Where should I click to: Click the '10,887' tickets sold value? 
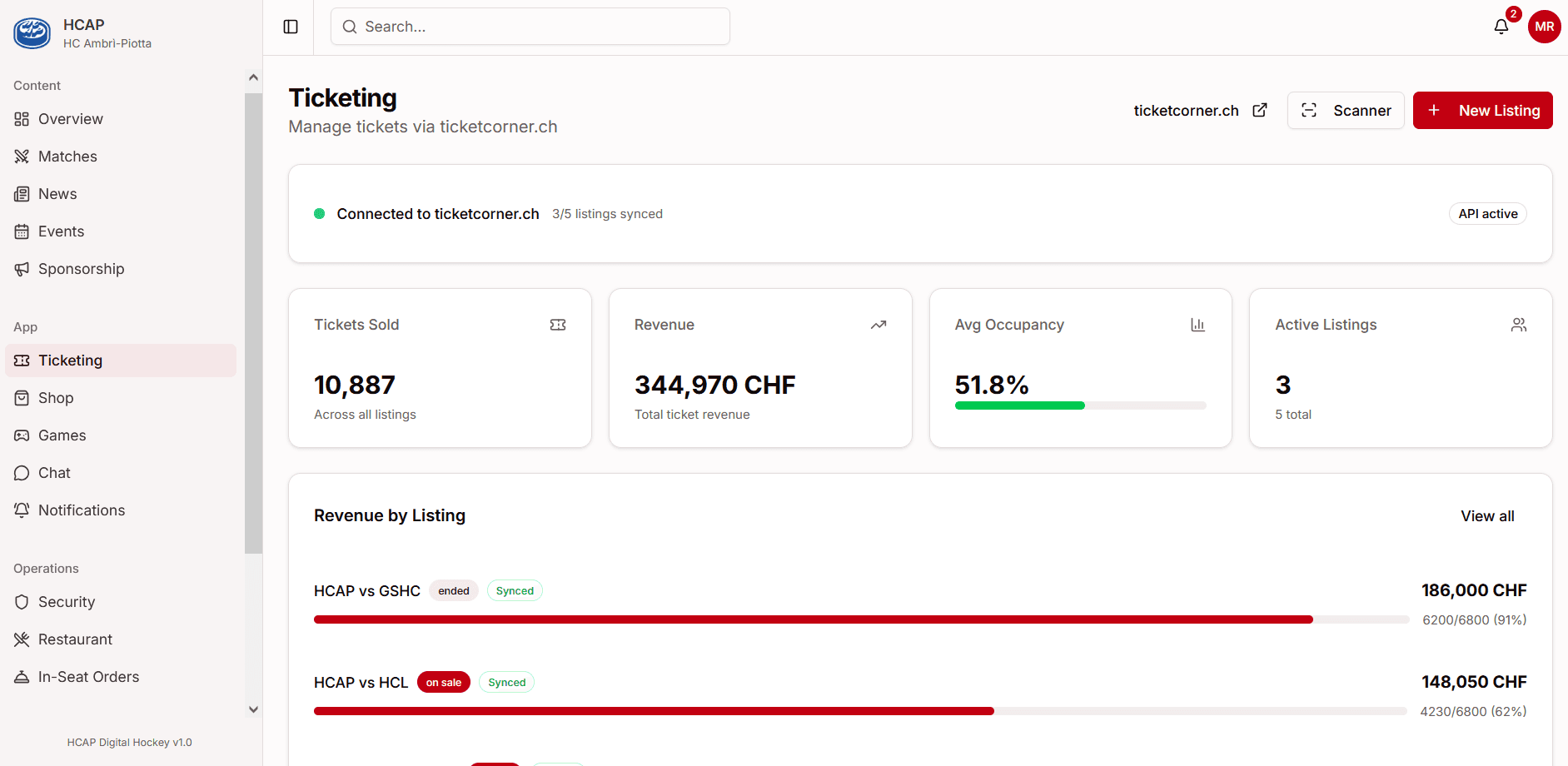[355, 385]
